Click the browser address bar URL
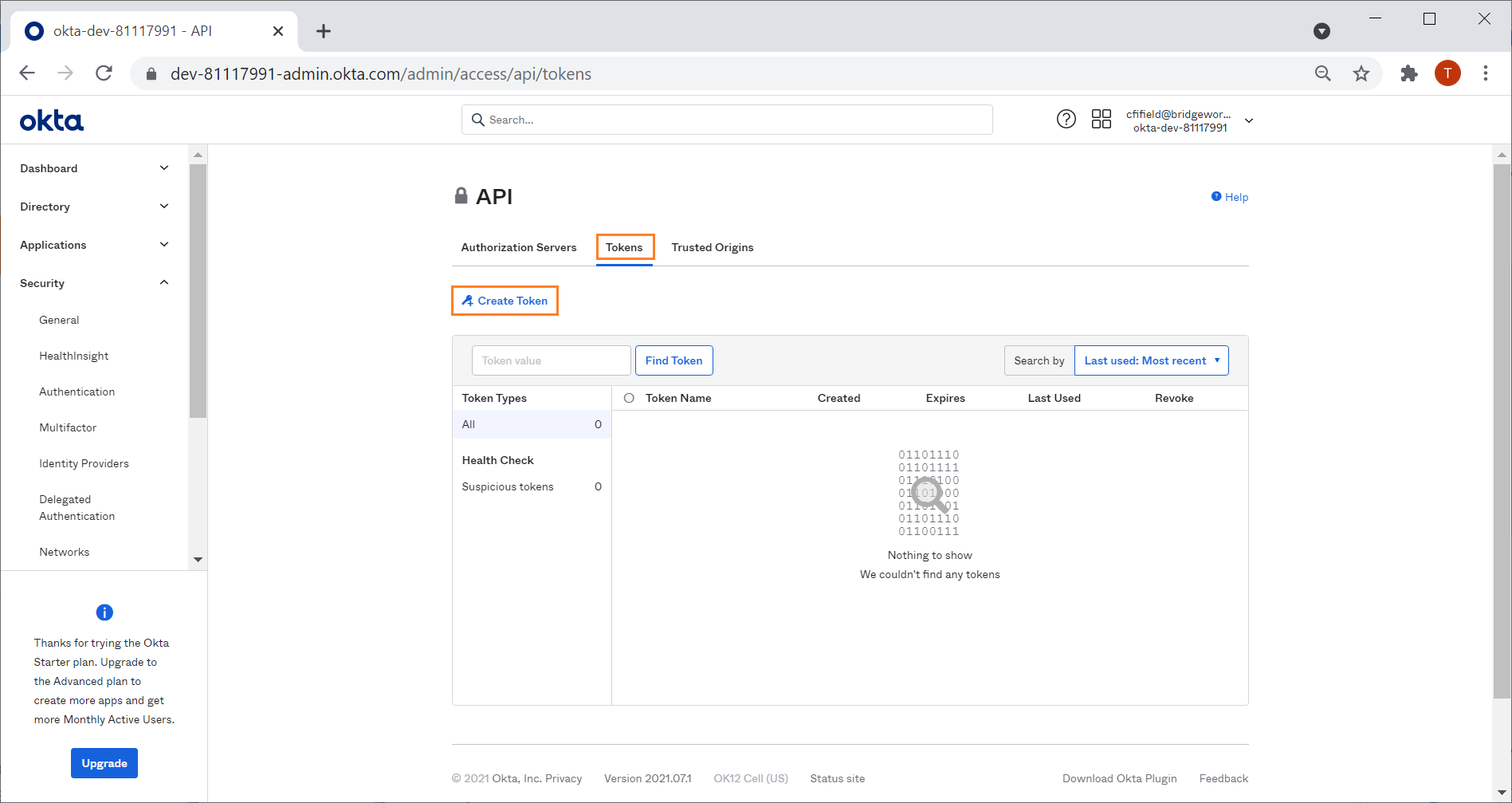The width and height of the screenshot is (1512, 803). tap(381, 74)
